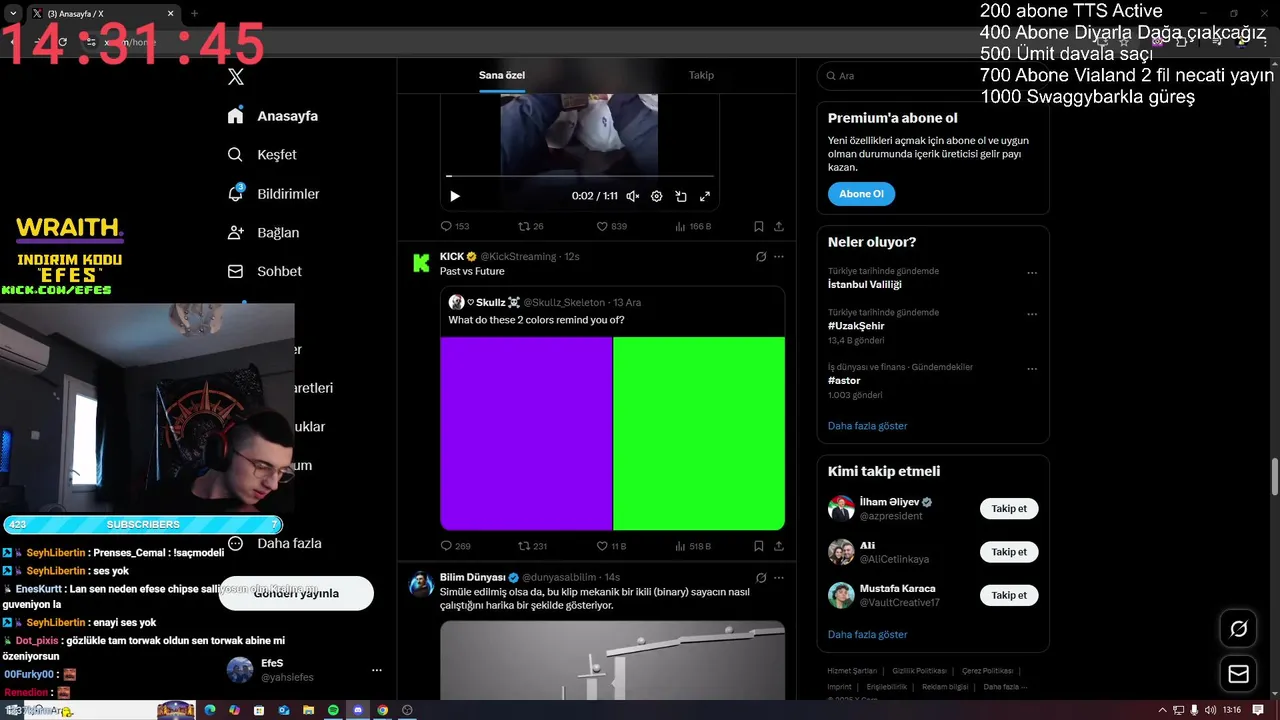Open the X logo home link
1280x720 pixels.
point(235,77)
